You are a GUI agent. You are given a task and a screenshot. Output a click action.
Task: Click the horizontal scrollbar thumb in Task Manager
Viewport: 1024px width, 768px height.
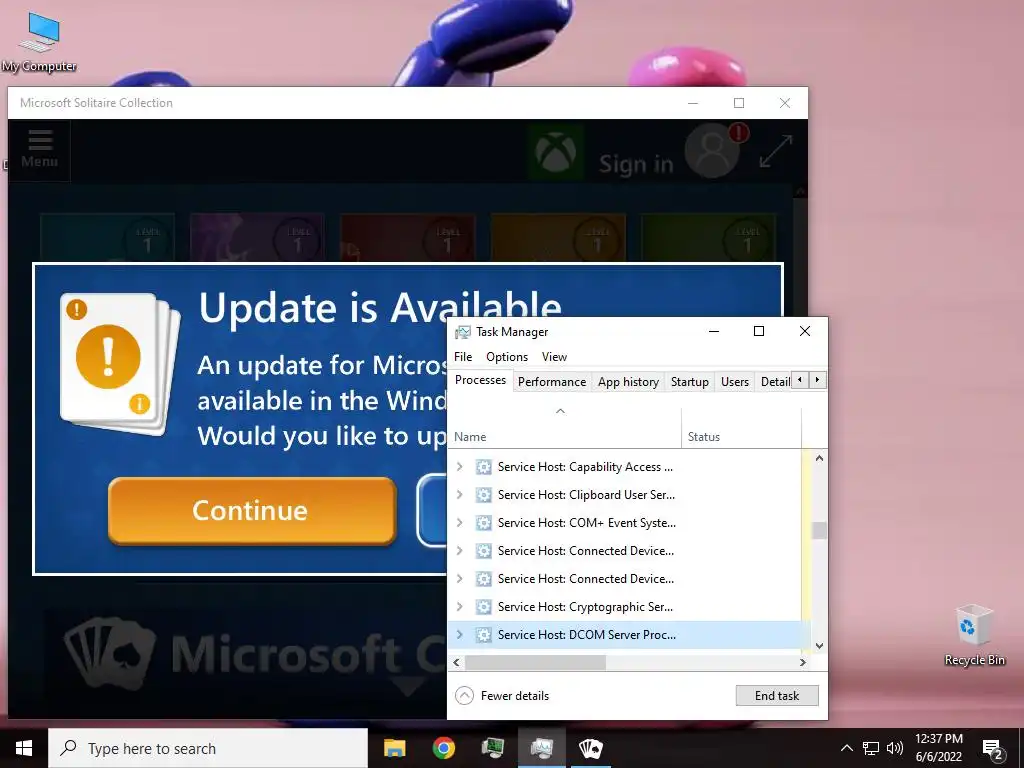536,662
